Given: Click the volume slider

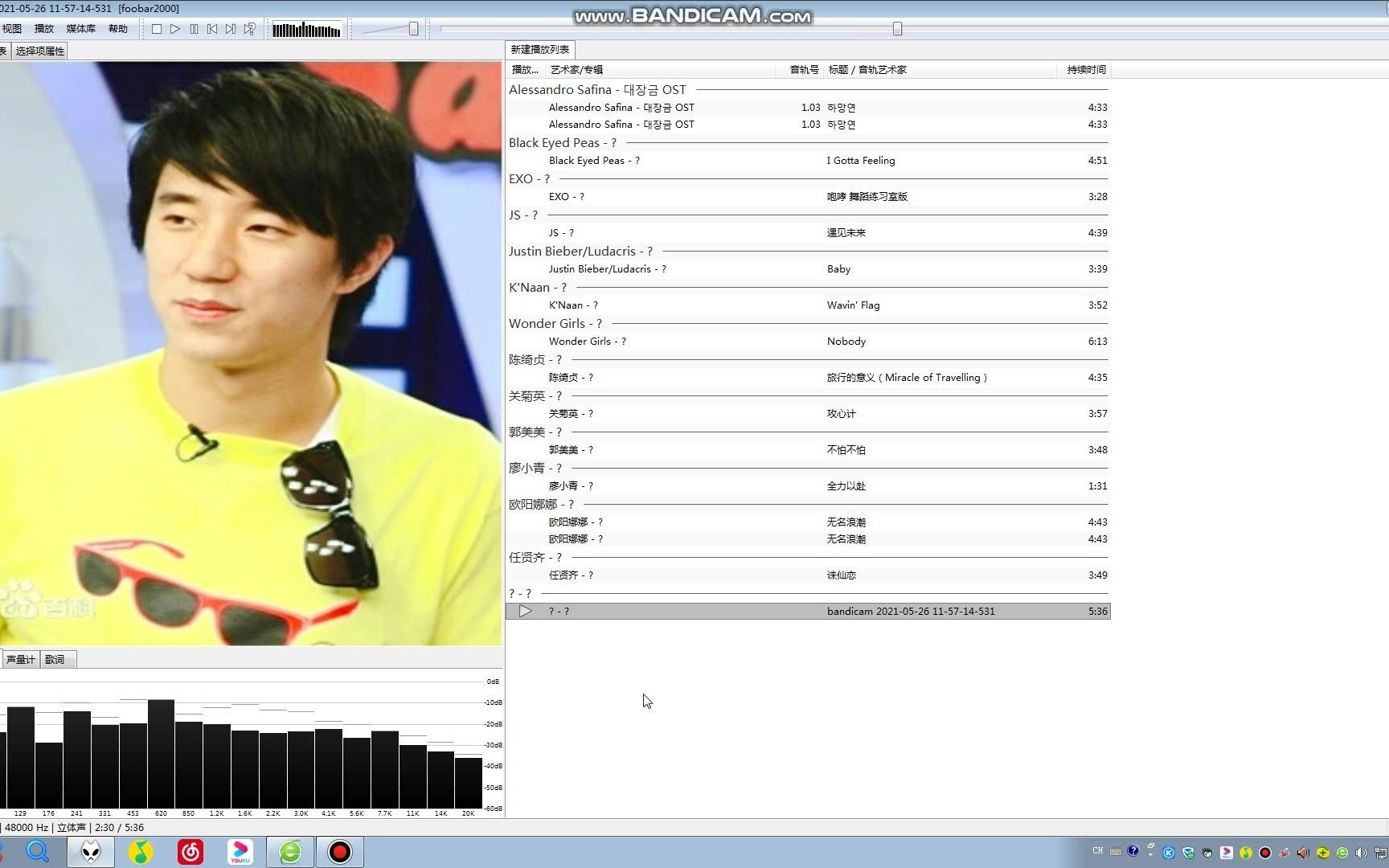Looking at the screenshot, I should point(390,29).
